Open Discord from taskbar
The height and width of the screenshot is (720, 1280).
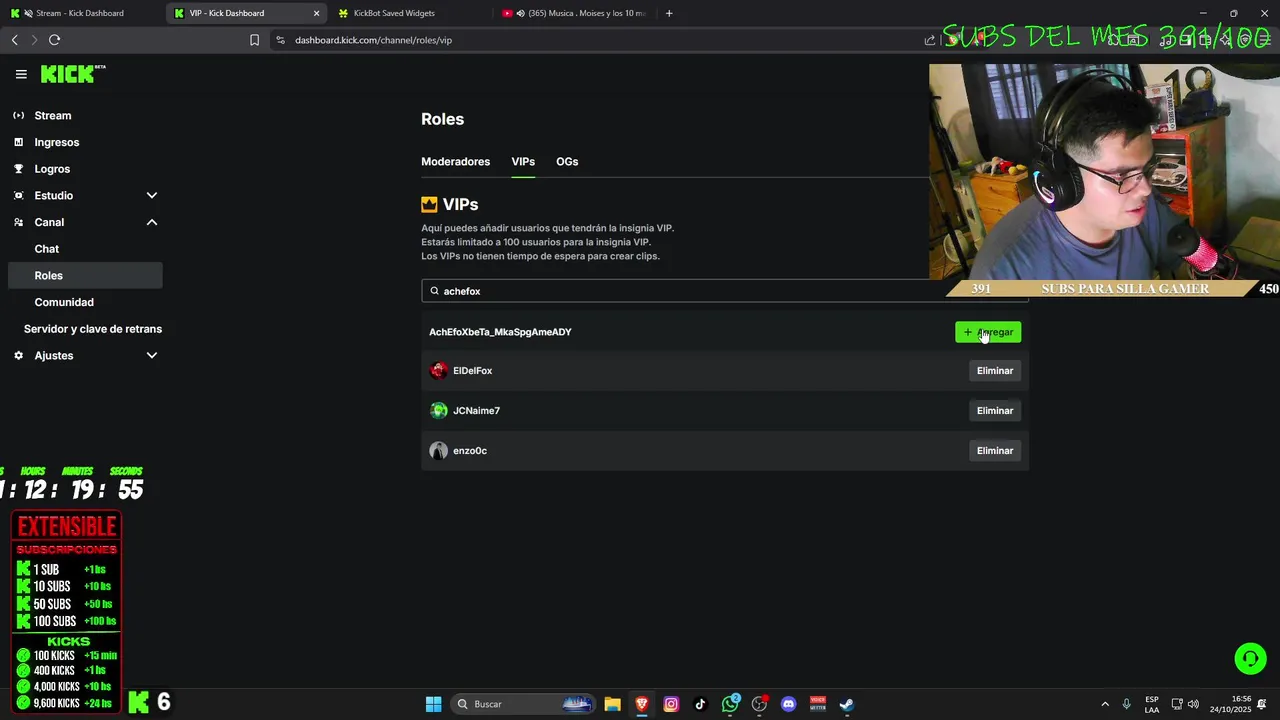[x=788, y=704]
